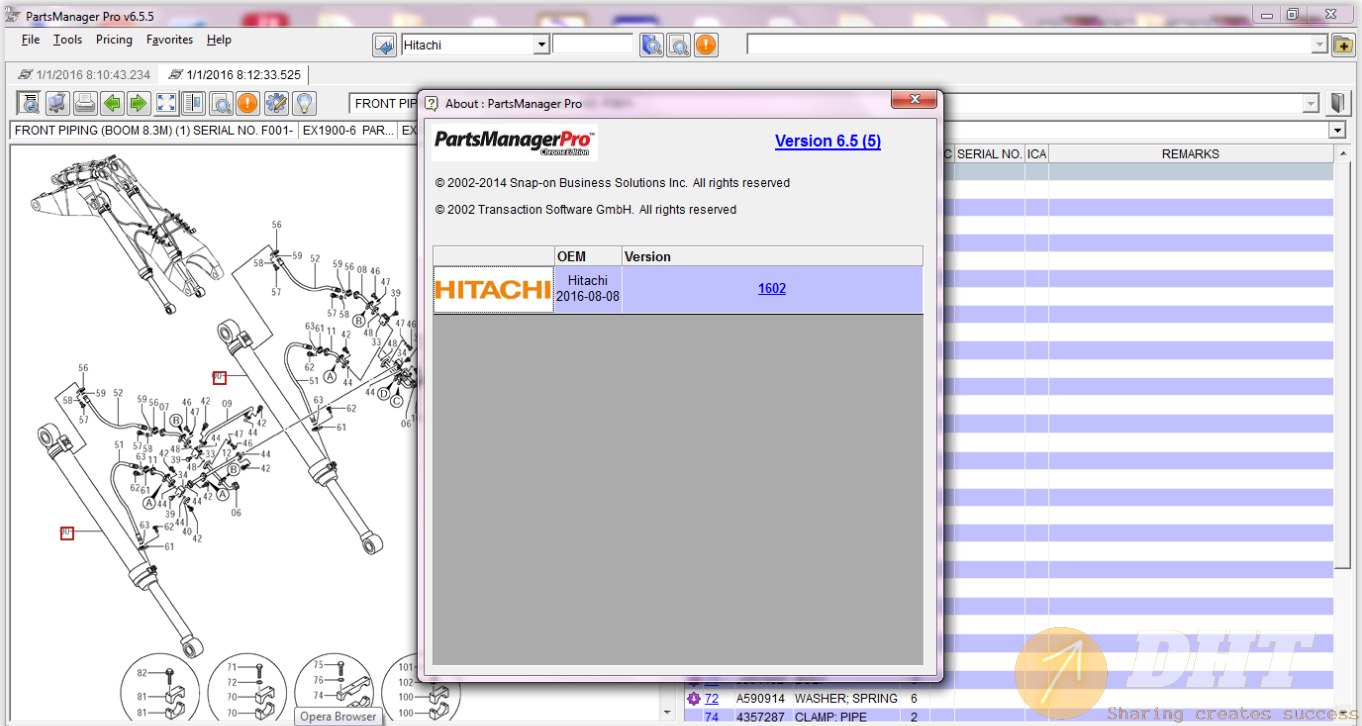Open the Help menu
The image size is (1362, 726).
click(x=219, y=40)
